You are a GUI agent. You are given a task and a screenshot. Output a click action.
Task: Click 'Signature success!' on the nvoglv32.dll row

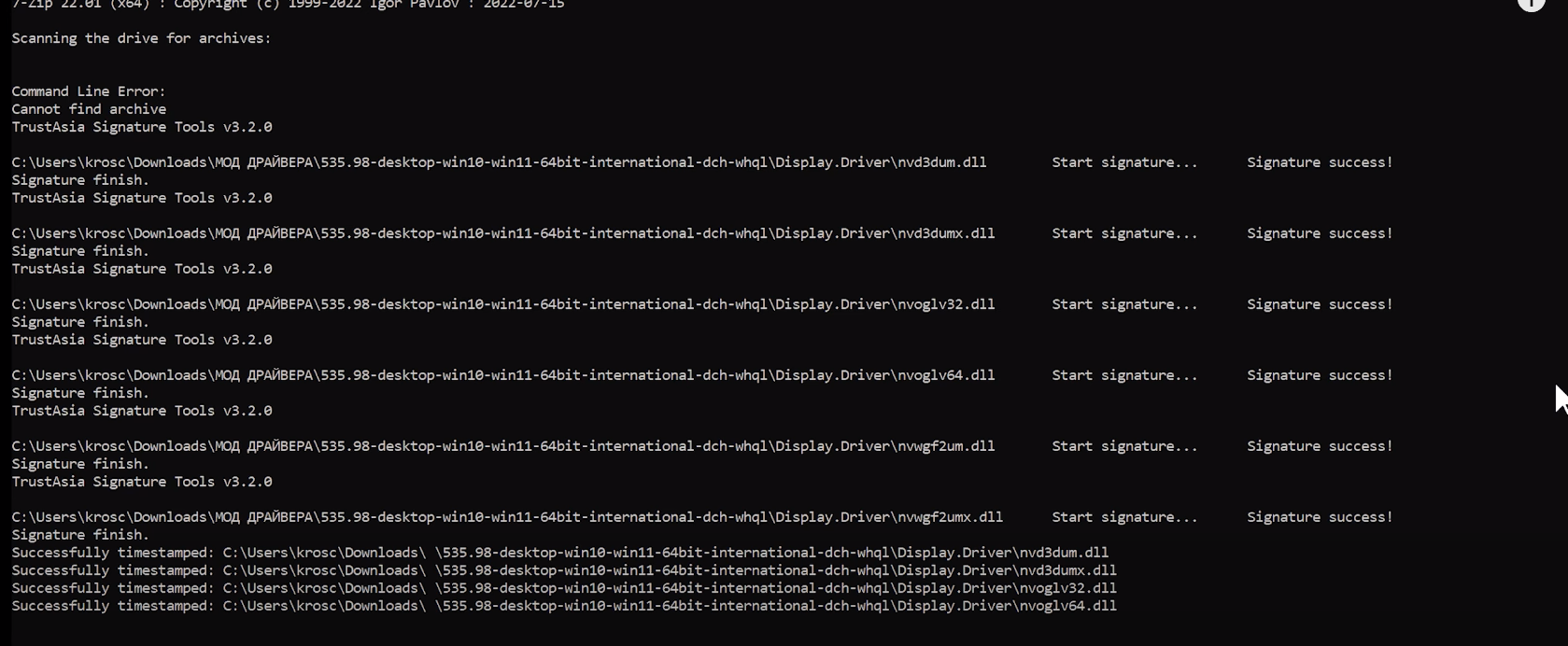tap(1320, 304)
